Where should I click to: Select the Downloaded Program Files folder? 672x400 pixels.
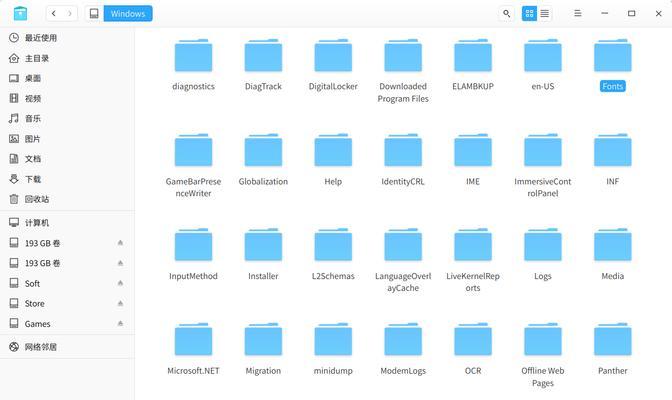point(403,71)
